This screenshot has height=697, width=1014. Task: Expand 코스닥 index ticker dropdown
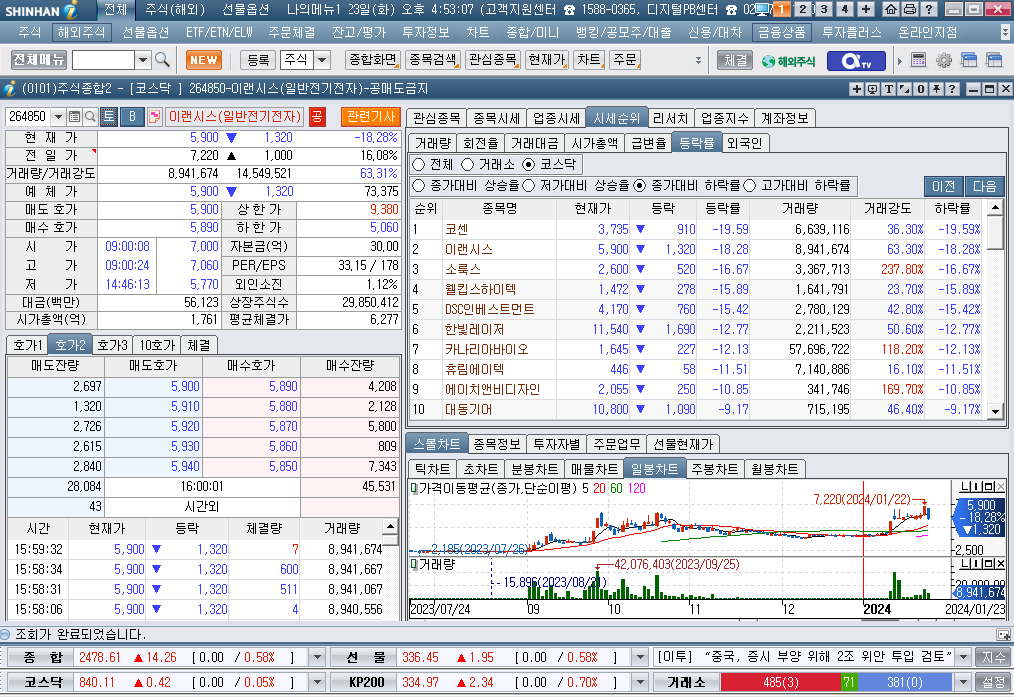(317, 682)
